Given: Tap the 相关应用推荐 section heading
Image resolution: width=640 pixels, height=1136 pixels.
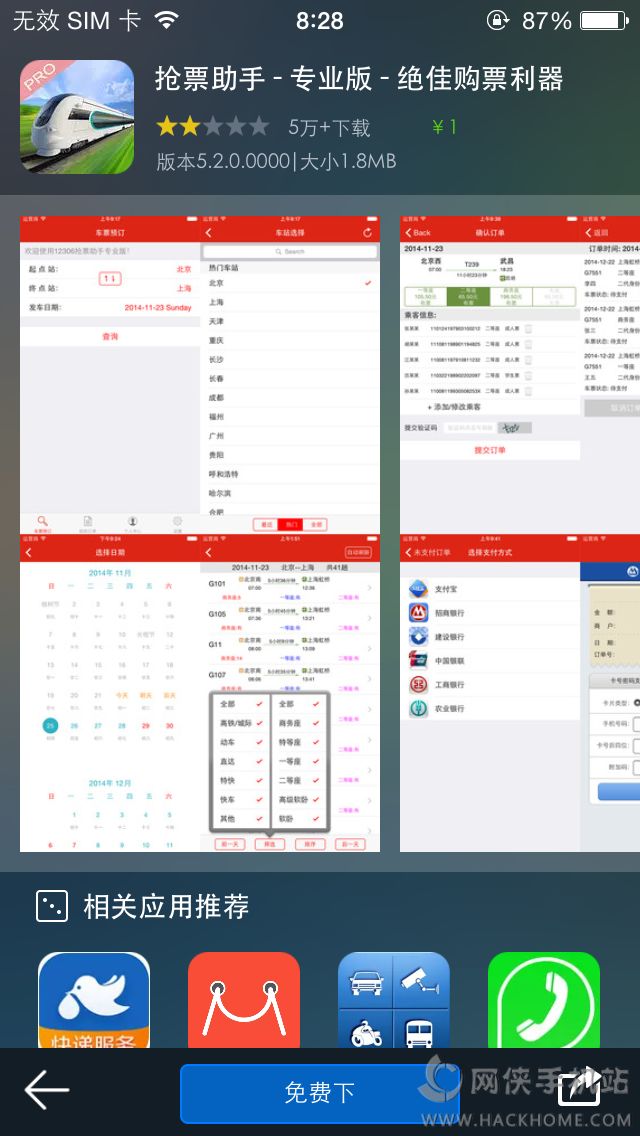Looking at the screenshot, I should [x=166, y=907].
